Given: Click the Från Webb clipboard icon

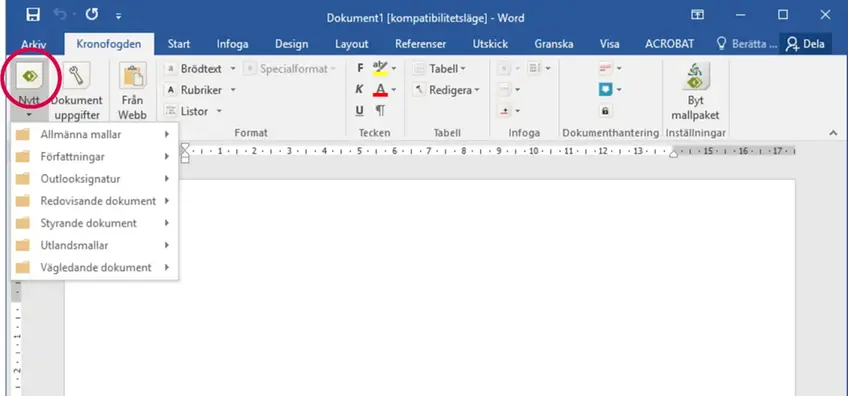Looking at the screenshot, I should 132,76.
